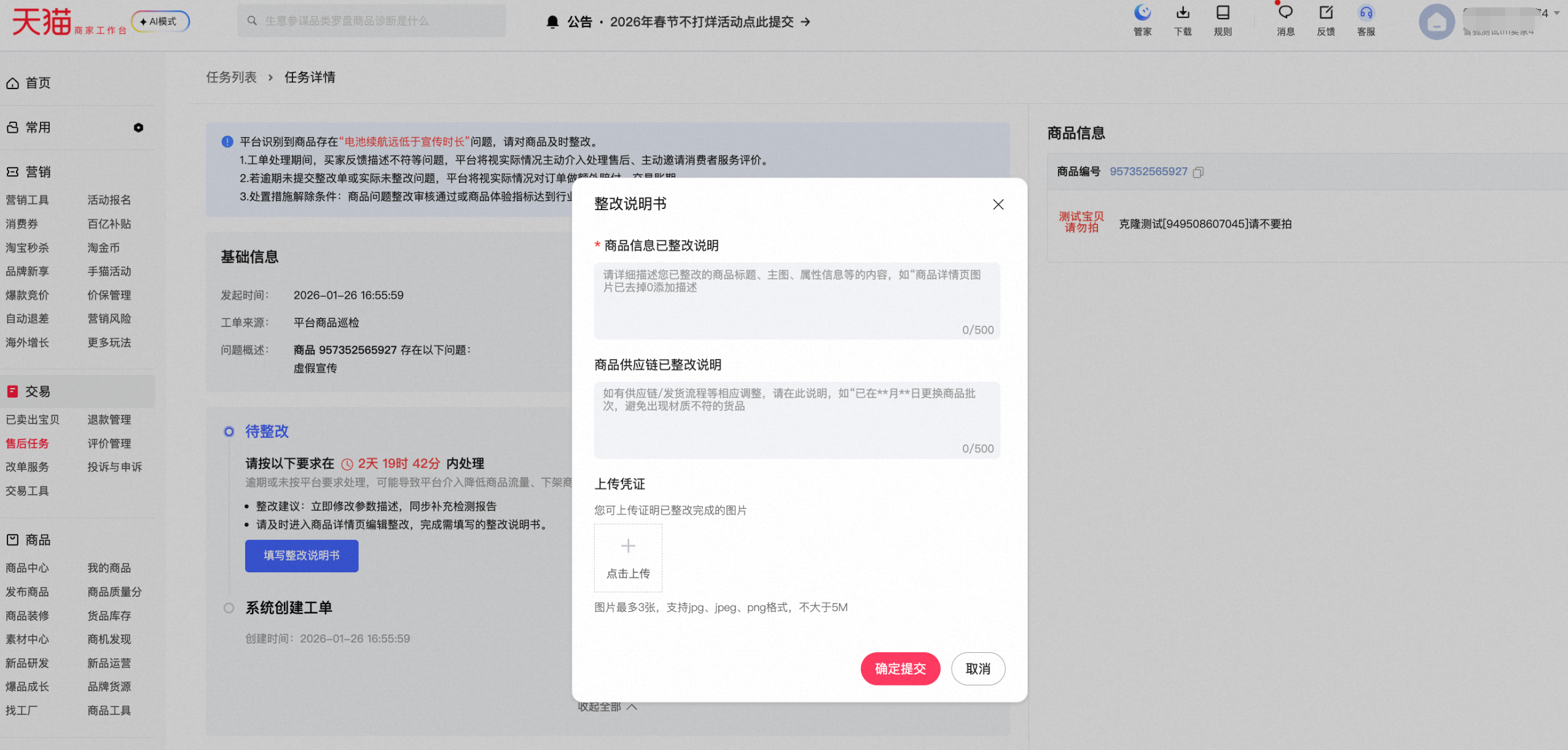Collapse all with 收起全部
1568x750 pixels.
click(607, 707)
